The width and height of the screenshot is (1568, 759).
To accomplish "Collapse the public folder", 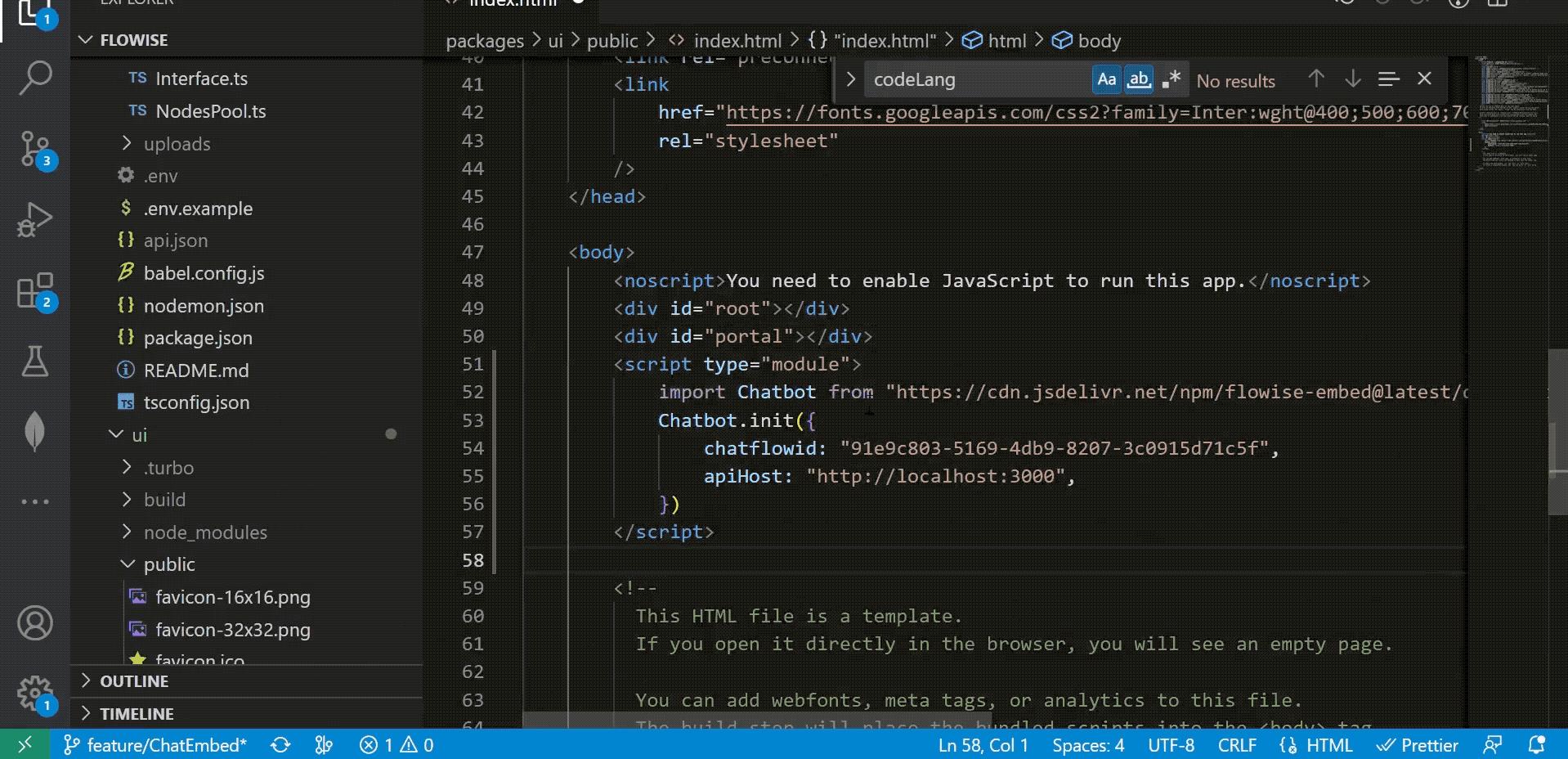I will (169, 564).
